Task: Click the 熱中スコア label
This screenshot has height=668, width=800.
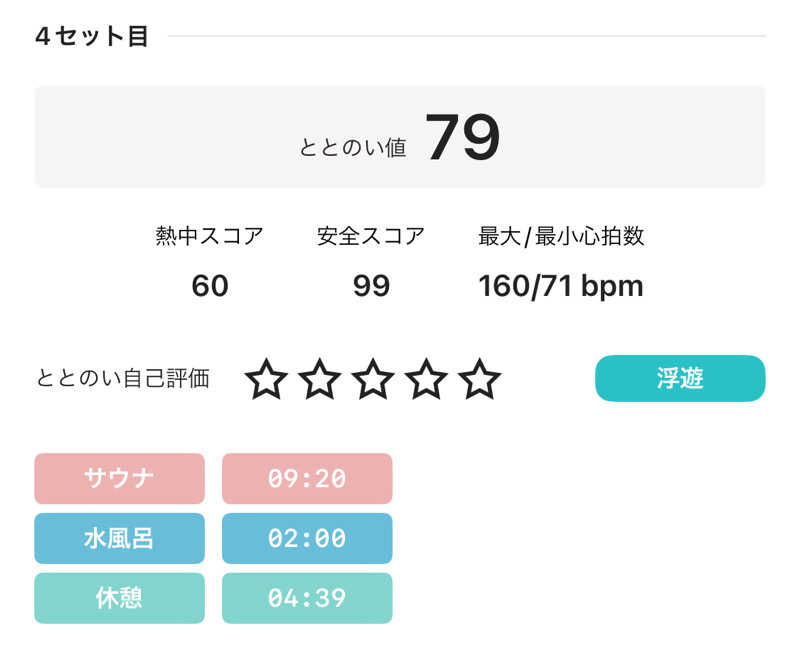Action: click(210, 237)
